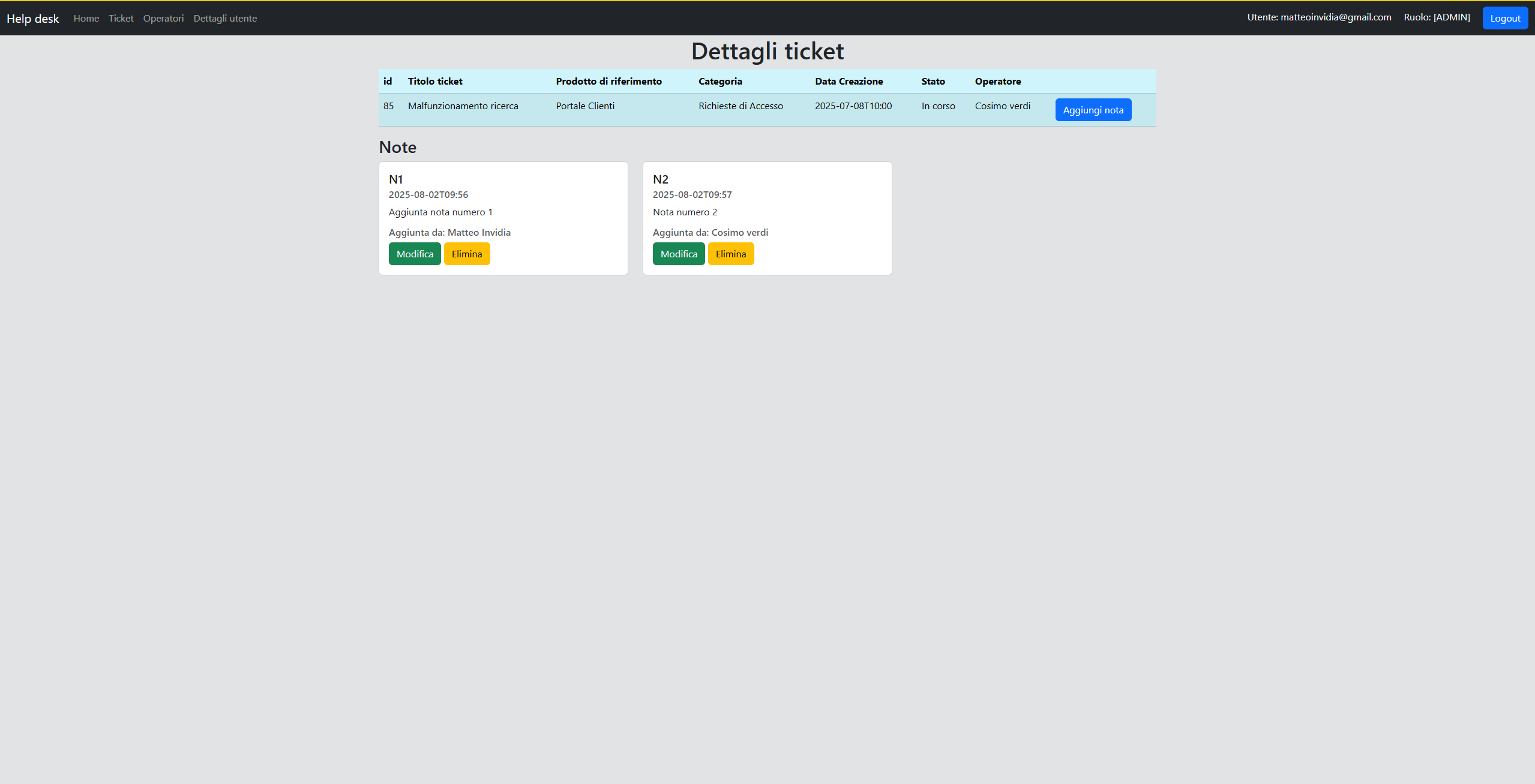Open the Operatori page
Image resolution: width=1535 pixels, height=784 pixels.
coord(163,19)
